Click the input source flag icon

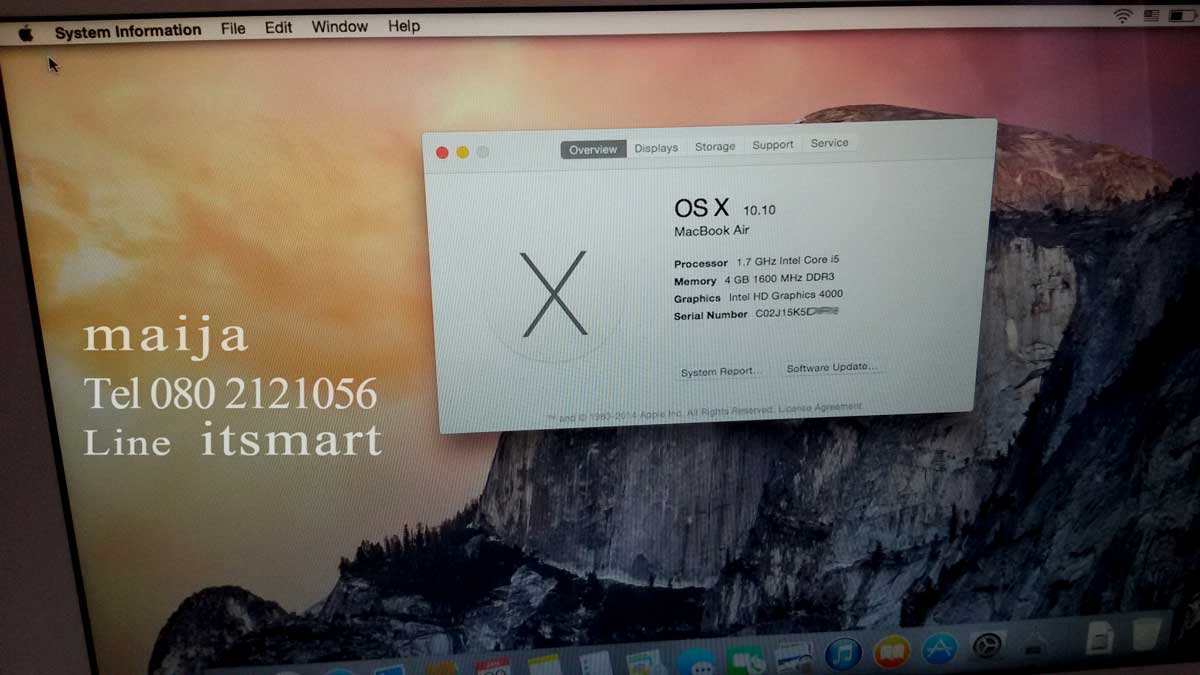1152,15
